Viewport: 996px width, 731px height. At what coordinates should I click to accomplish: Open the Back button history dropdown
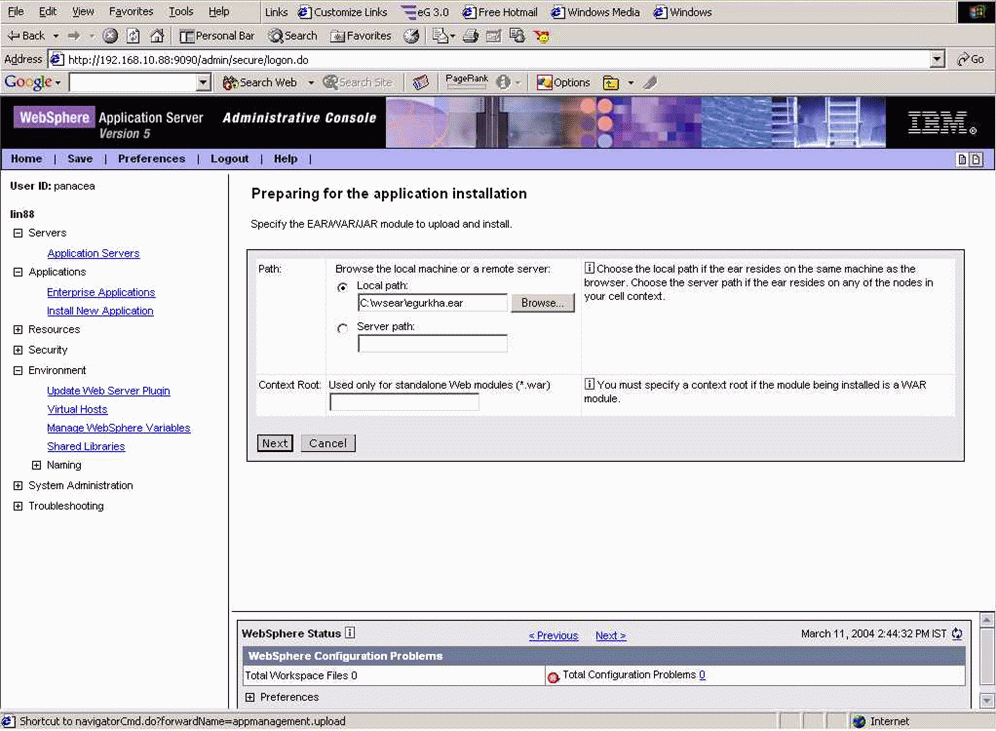(x=56, y=36)
